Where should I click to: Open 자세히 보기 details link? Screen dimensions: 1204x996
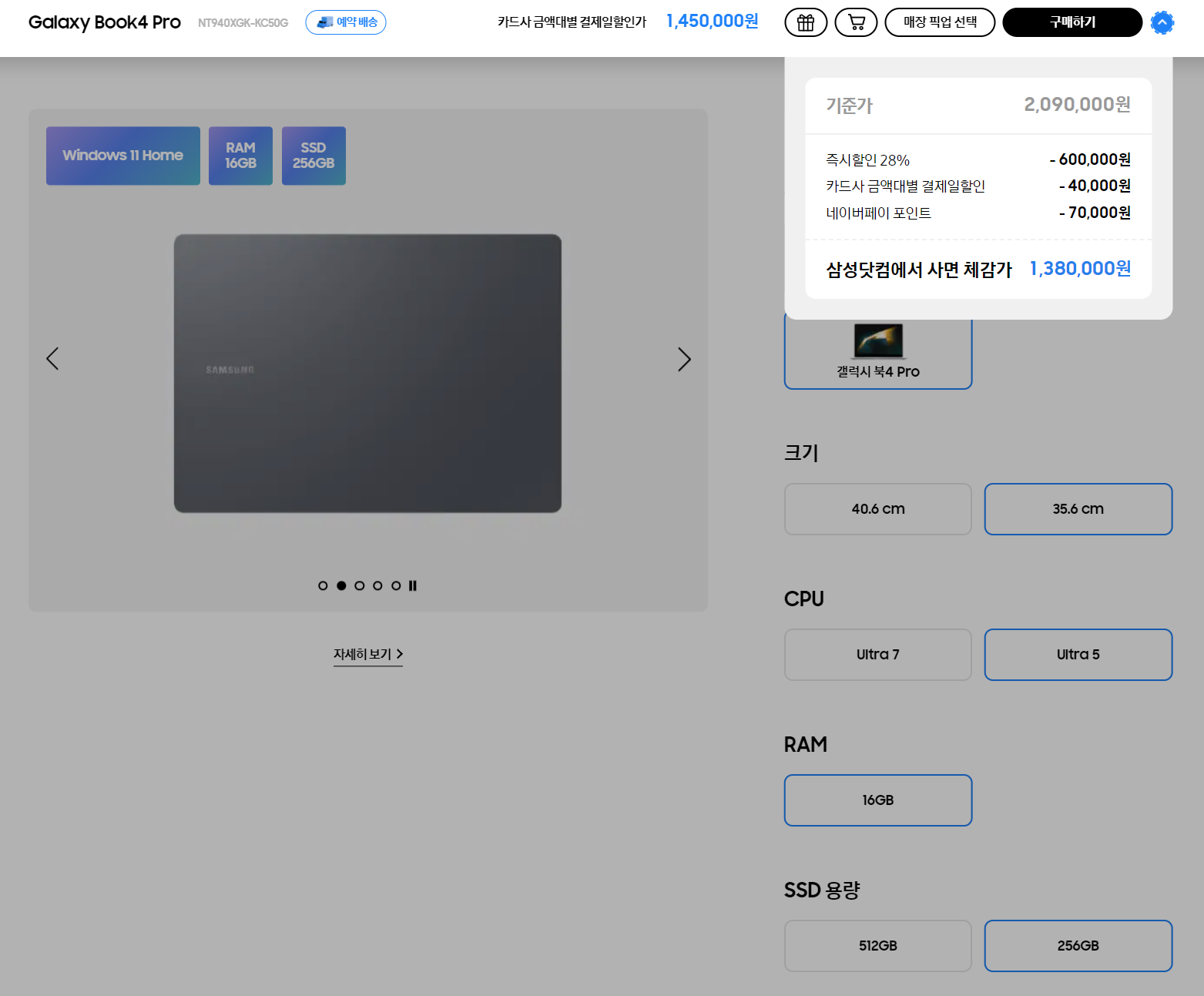click(368, 654)
